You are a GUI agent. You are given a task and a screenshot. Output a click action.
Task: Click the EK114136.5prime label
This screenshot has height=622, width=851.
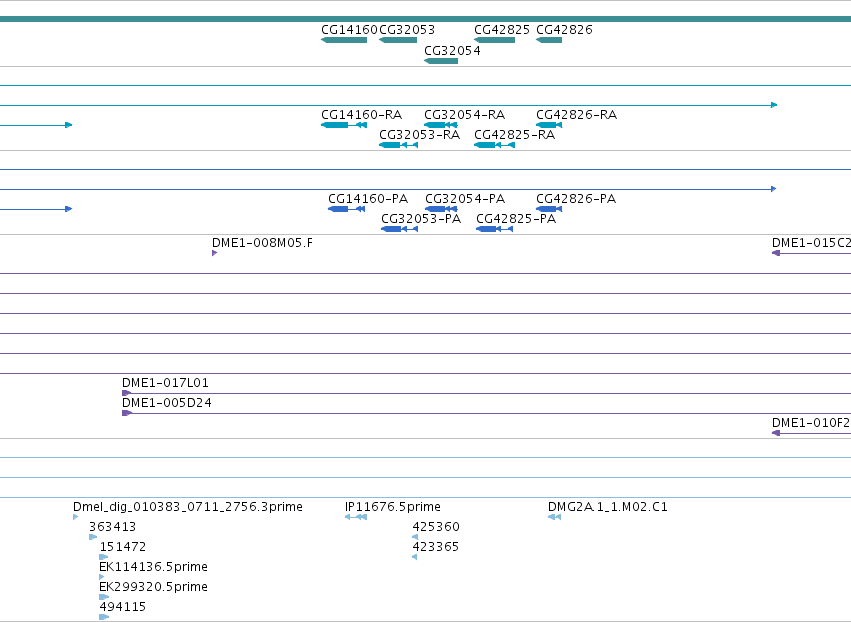point(154,567)
